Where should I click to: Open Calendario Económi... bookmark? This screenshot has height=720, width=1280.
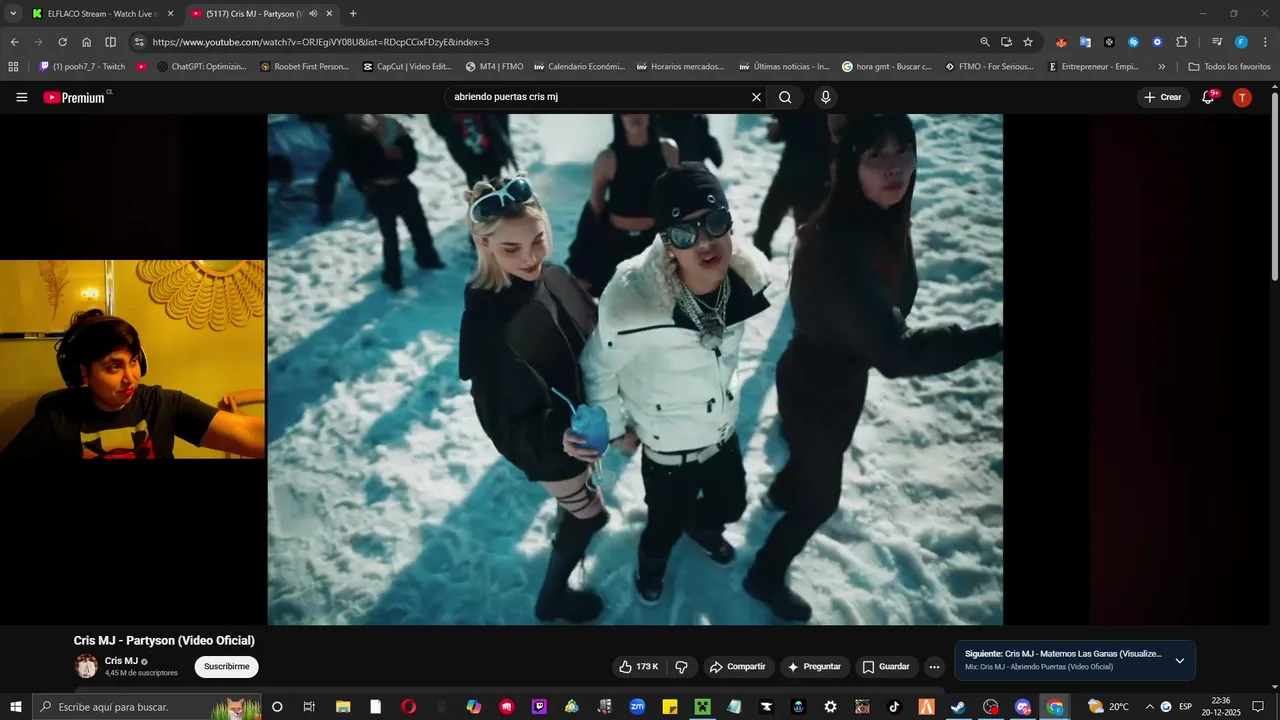click(x=579, y=67)
